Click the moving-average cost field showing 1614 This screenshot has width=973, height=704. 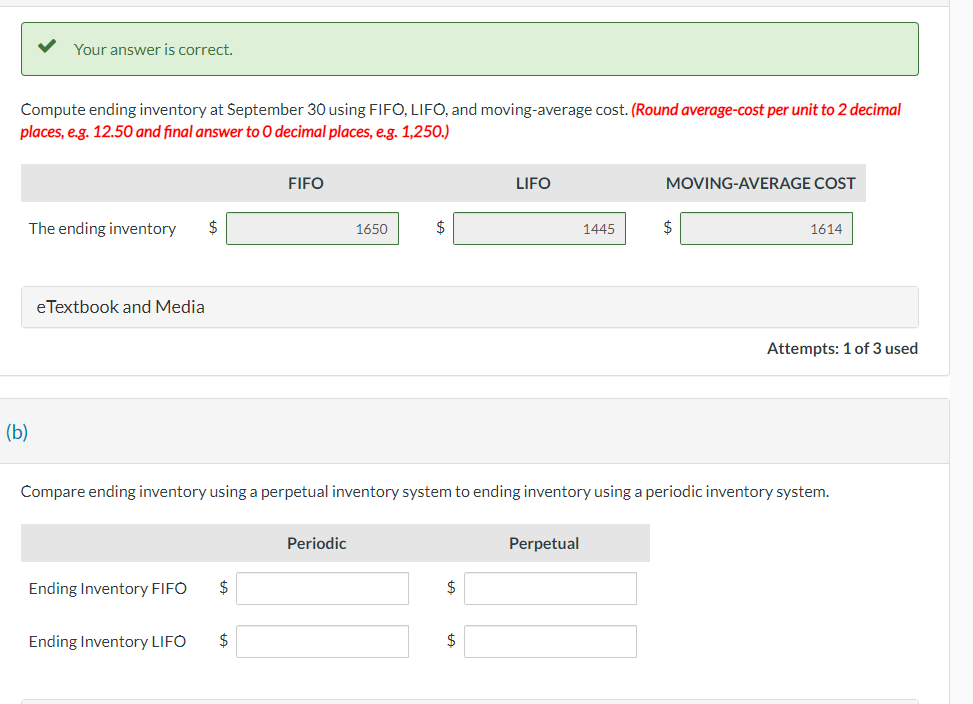tap(766, 229)
